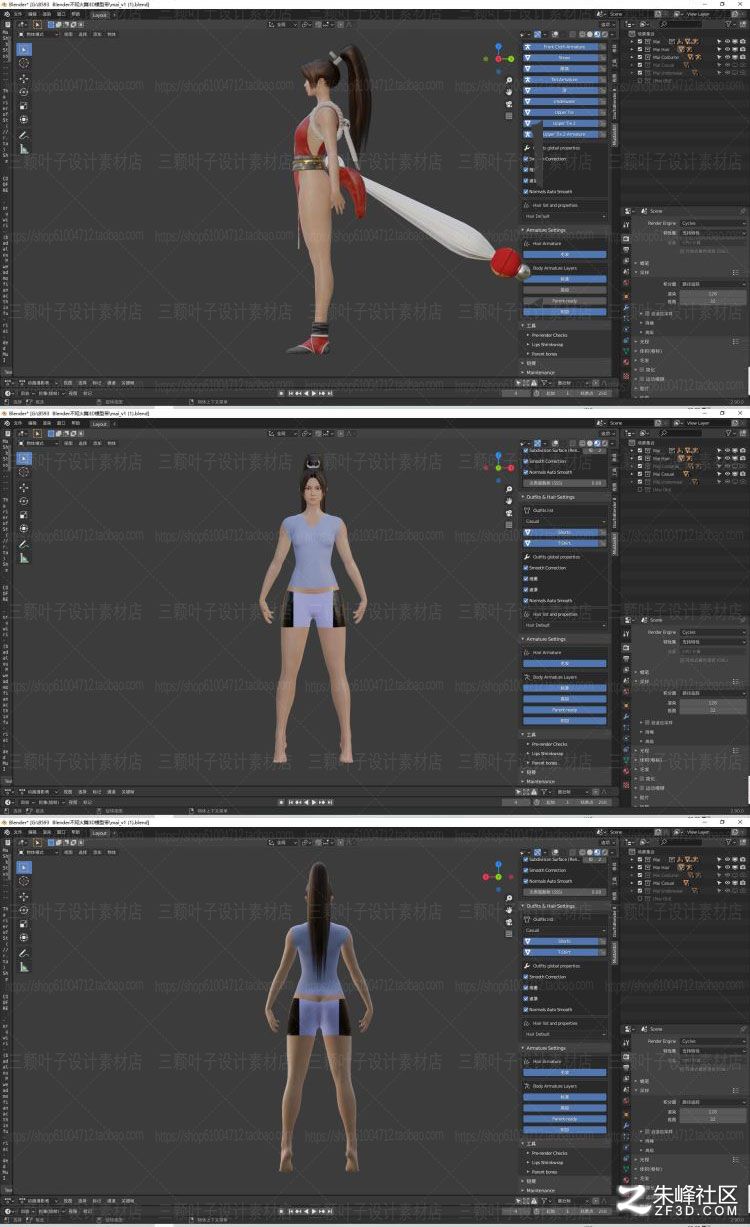
Task: Toggle Subdivision Surface checkbox in front-view window
Action: tap(526, 451)
